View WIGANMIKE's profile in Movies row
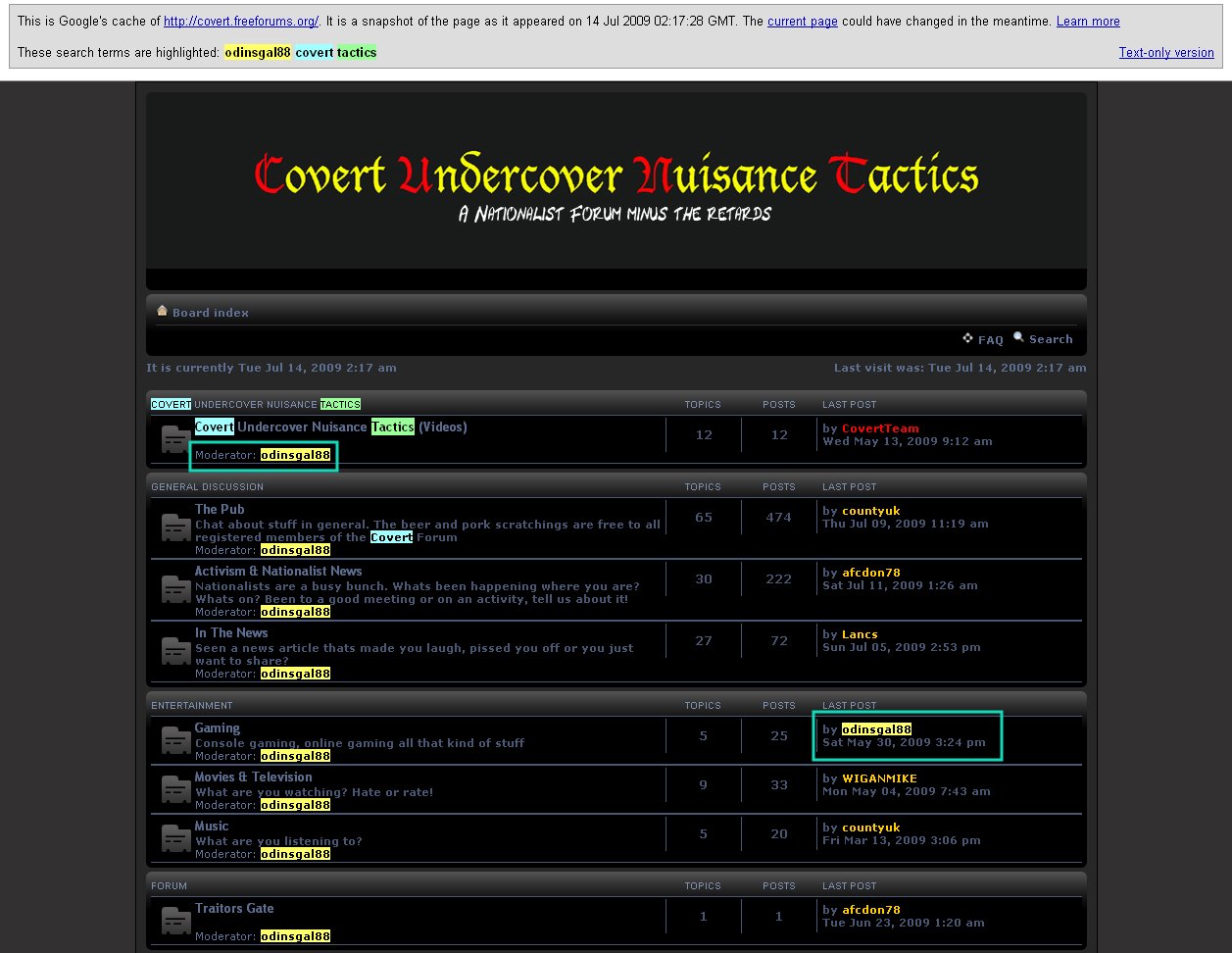Image resolution: width=1232 pixels, height=953 pixels. point(879,778)
